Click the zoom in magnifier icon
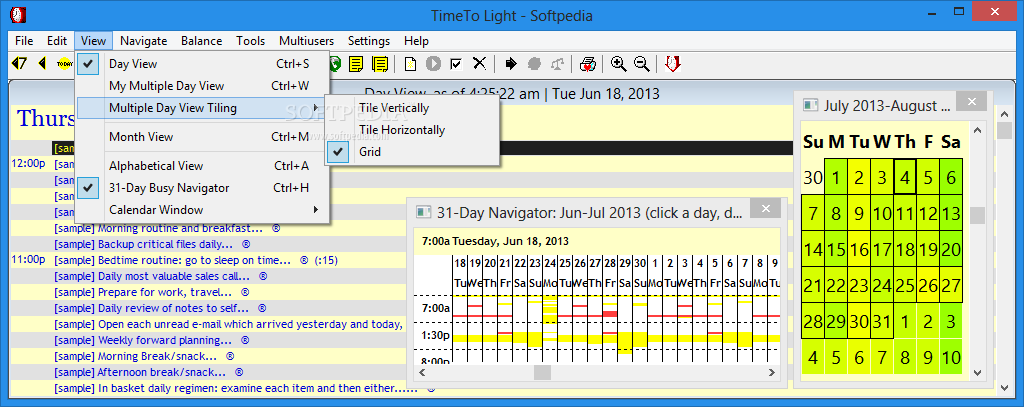 coord(618,63)
